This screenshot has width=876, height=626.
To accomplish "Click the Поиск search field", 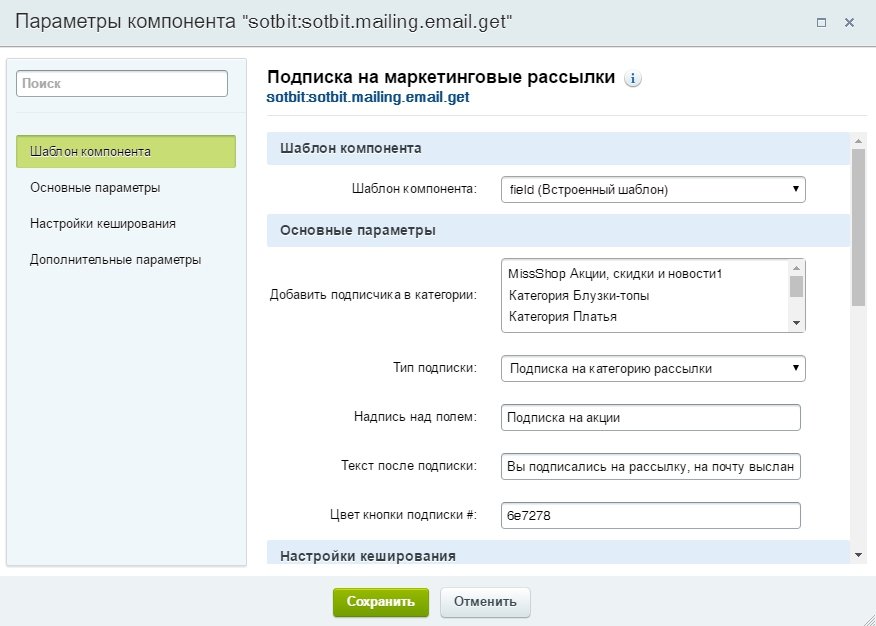I will 122,83.
